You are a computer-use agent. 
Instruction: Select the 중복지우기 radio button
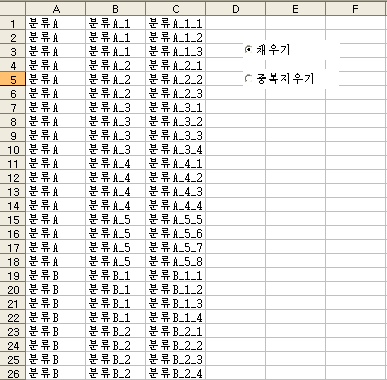pyautogui.click(x=248, y=79)
